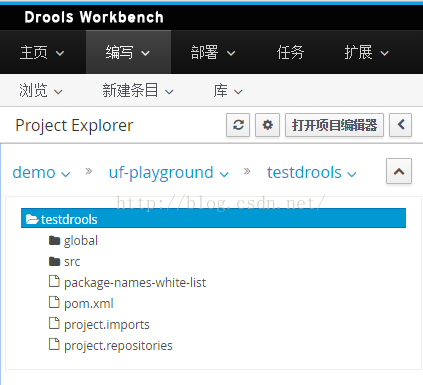Click the 打开项目编辑器 button
The height and width of the screenshot is (385, 423).
pos(334,125)
